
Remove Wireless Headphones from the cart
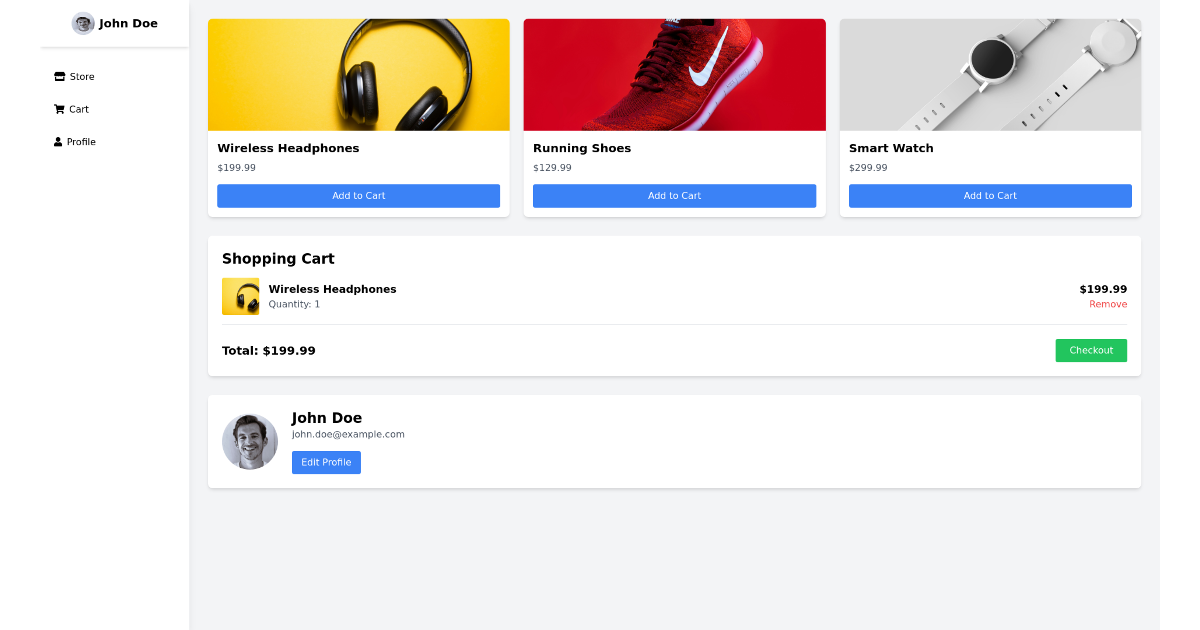pyautogui.click(x=1108, y=304)
